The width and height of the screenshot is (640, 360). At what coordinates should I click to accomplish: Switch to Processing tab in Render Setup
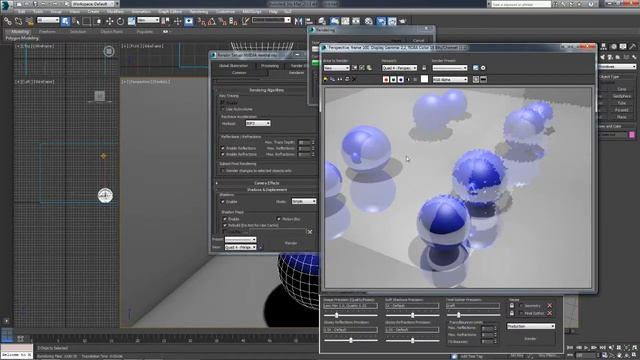pyautogui.click(x=270, y=66)
